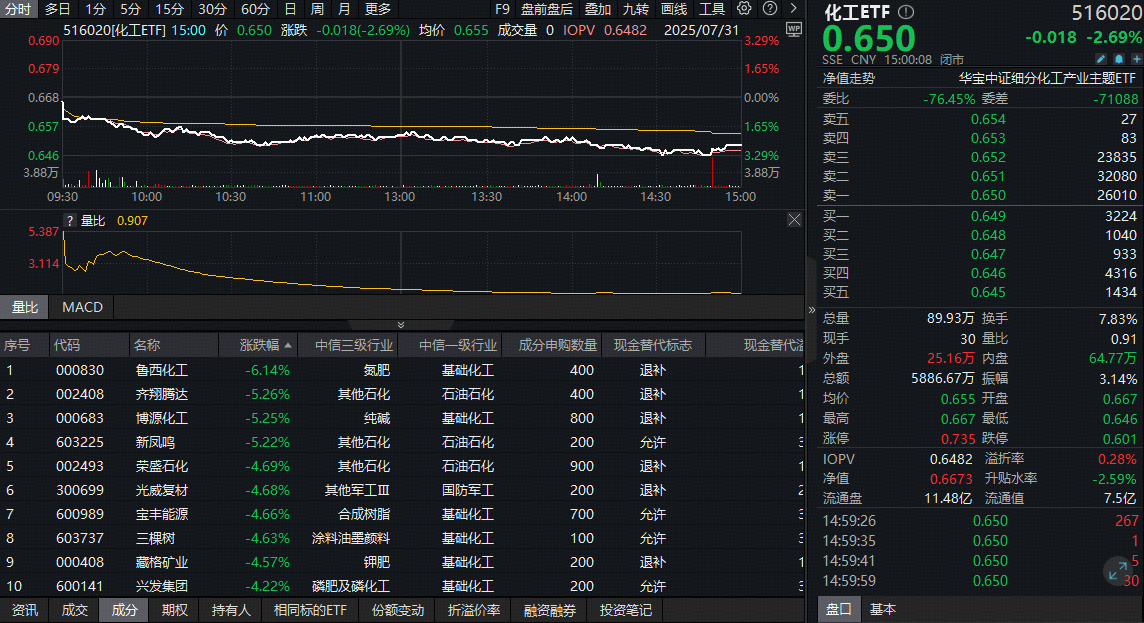Open chart settings gear icon

tap(743, 9)
